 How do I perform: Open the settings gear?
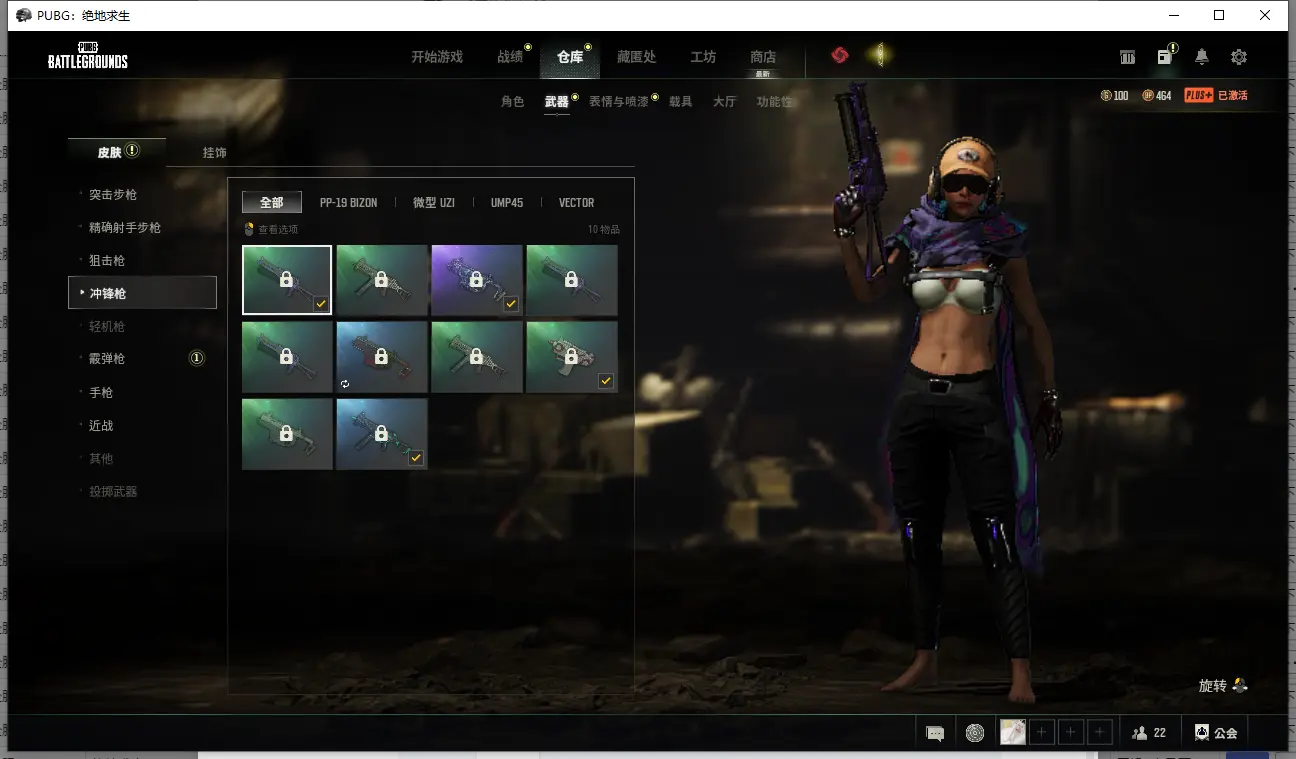1239,57
